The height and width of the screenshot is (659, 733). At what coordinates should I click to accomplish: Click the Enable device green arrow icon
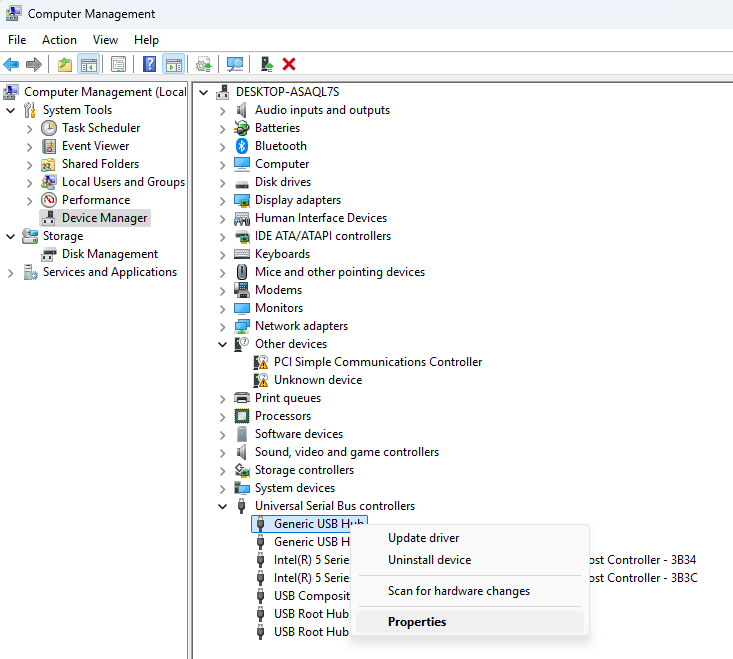[x=267, y=64]
